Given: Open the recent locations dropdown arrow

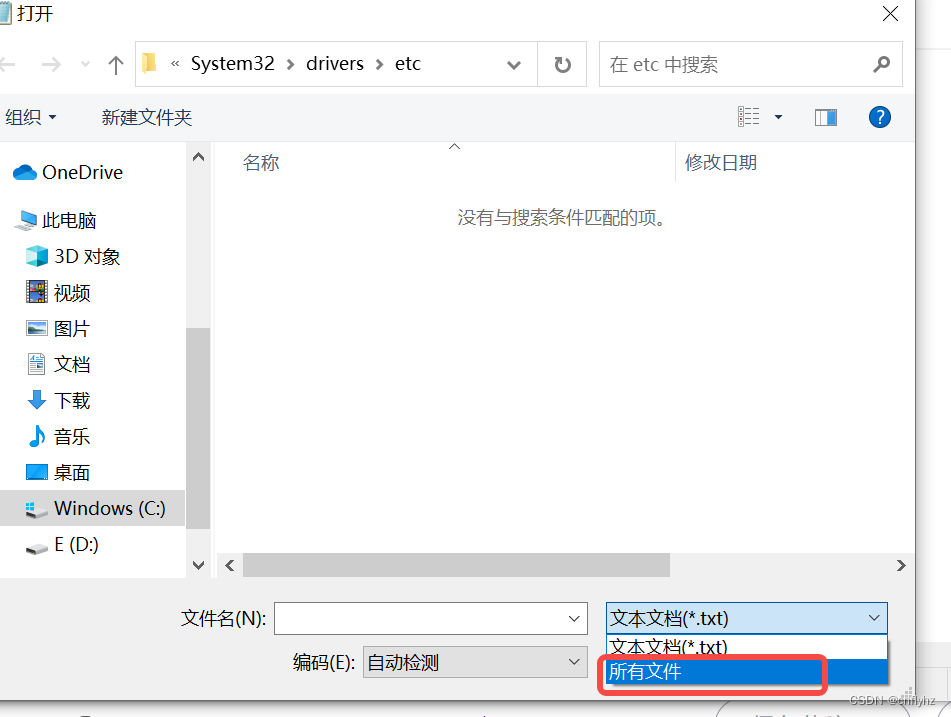Looking at the screenshot, I should tap(86, 64).
